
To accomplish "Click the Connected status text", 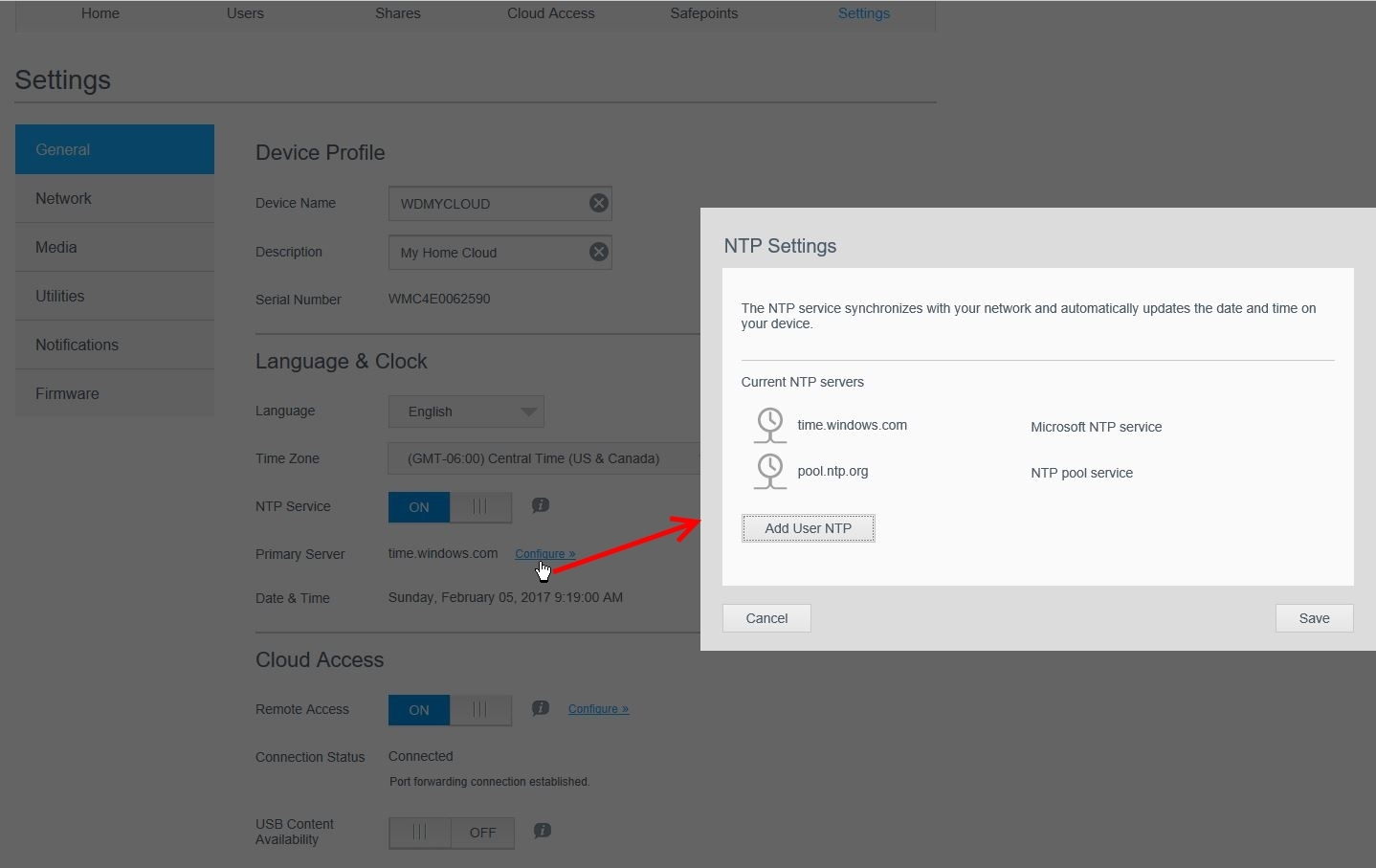I will click(x=421, y=756).
